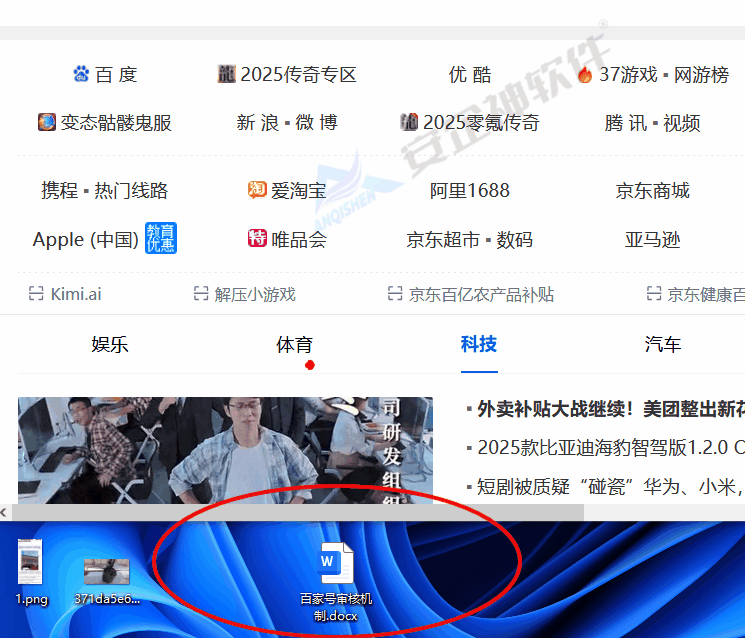The width and height of the screenshot is (745, 638).
Task: Click the icon beside 2025零氪传奇
Action: (x=409, y=122)
